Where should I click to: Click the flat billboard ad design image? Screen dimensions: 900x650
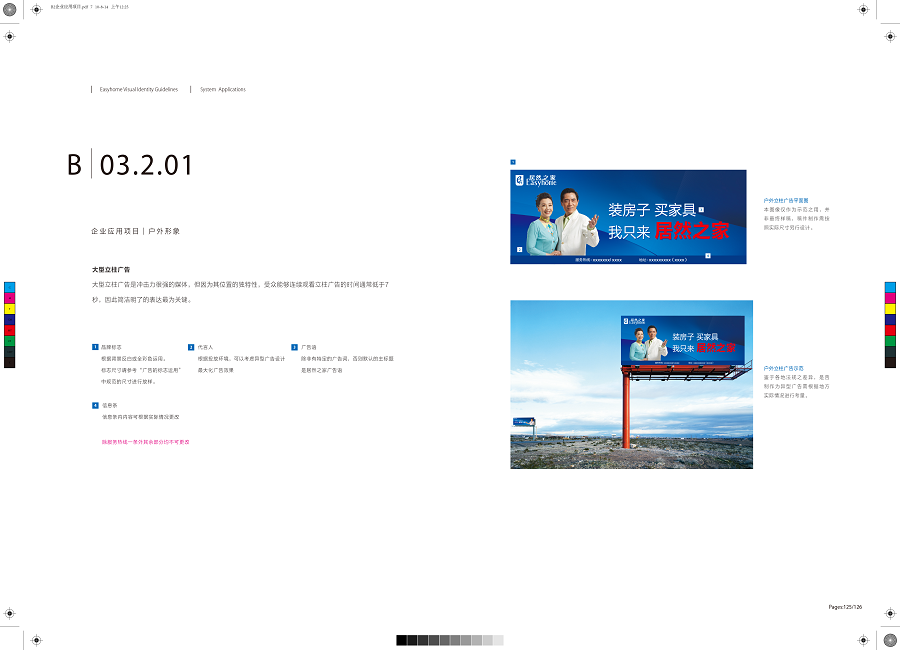[629, 217]
